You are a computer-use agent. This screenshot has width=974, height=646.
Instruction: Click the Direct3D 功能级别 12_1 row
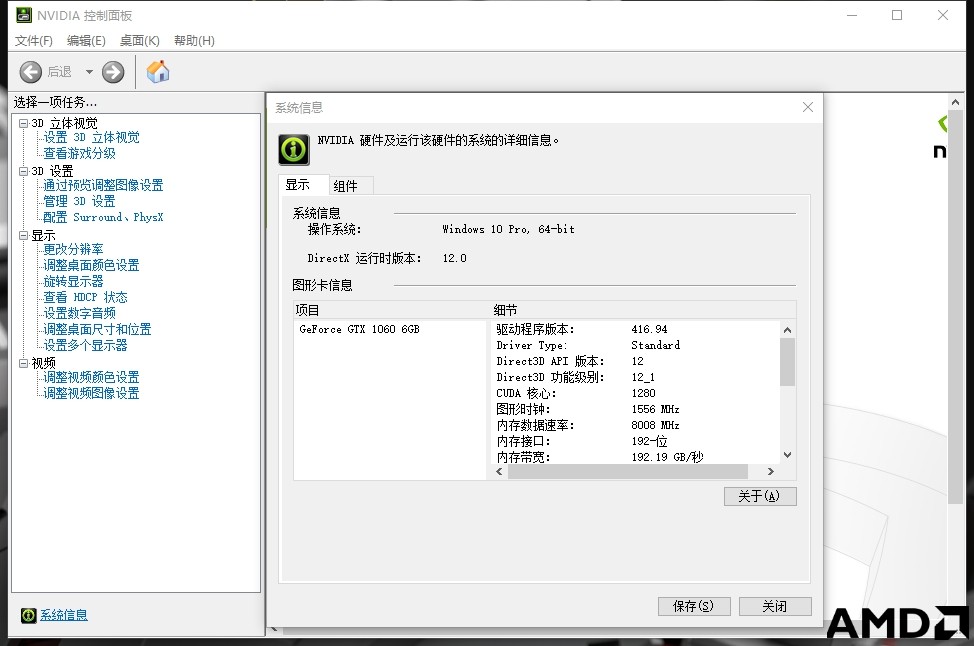click(637, 377)
